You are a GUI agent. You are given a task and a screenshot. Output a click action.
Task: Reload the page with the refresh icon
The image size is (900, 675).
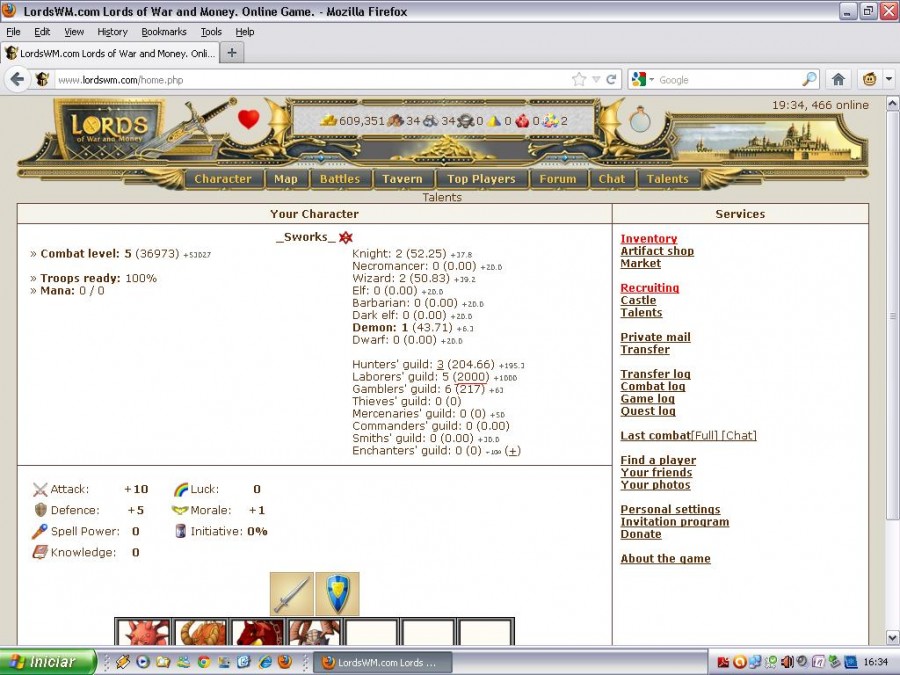tap(611, 79)
